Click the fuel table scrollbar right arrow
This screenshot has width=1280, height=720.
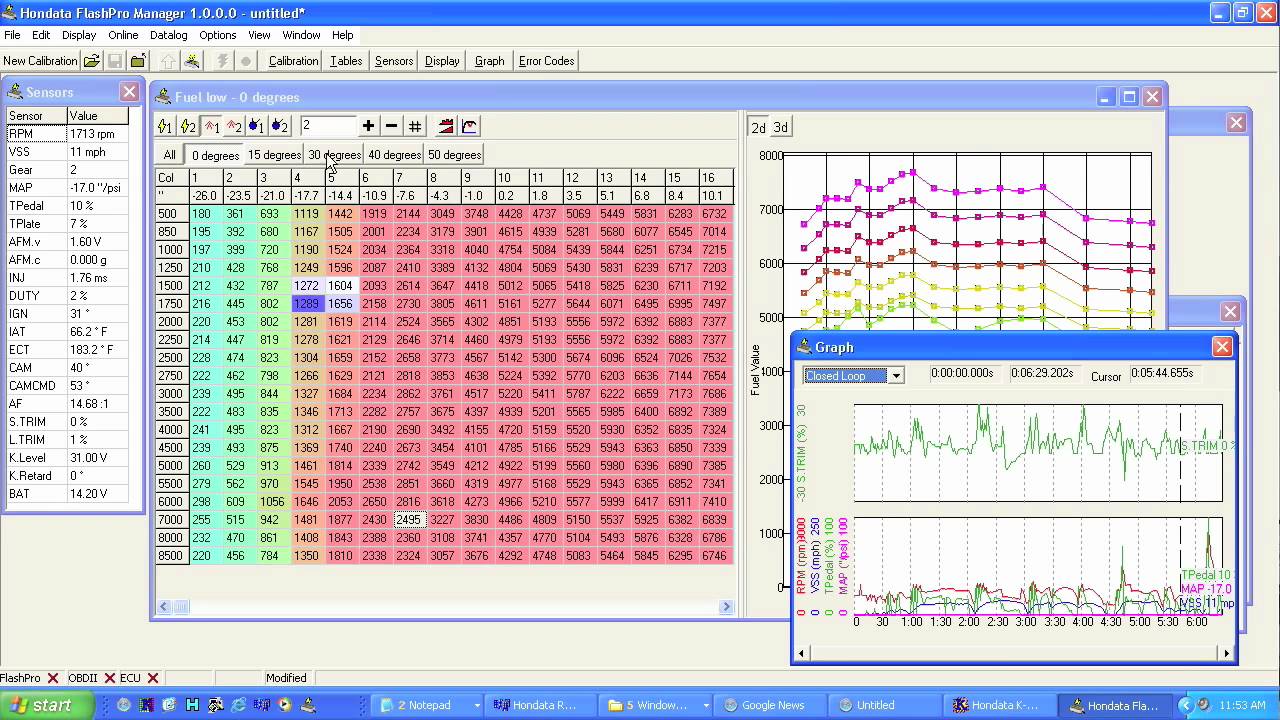(x=727, y=606)
